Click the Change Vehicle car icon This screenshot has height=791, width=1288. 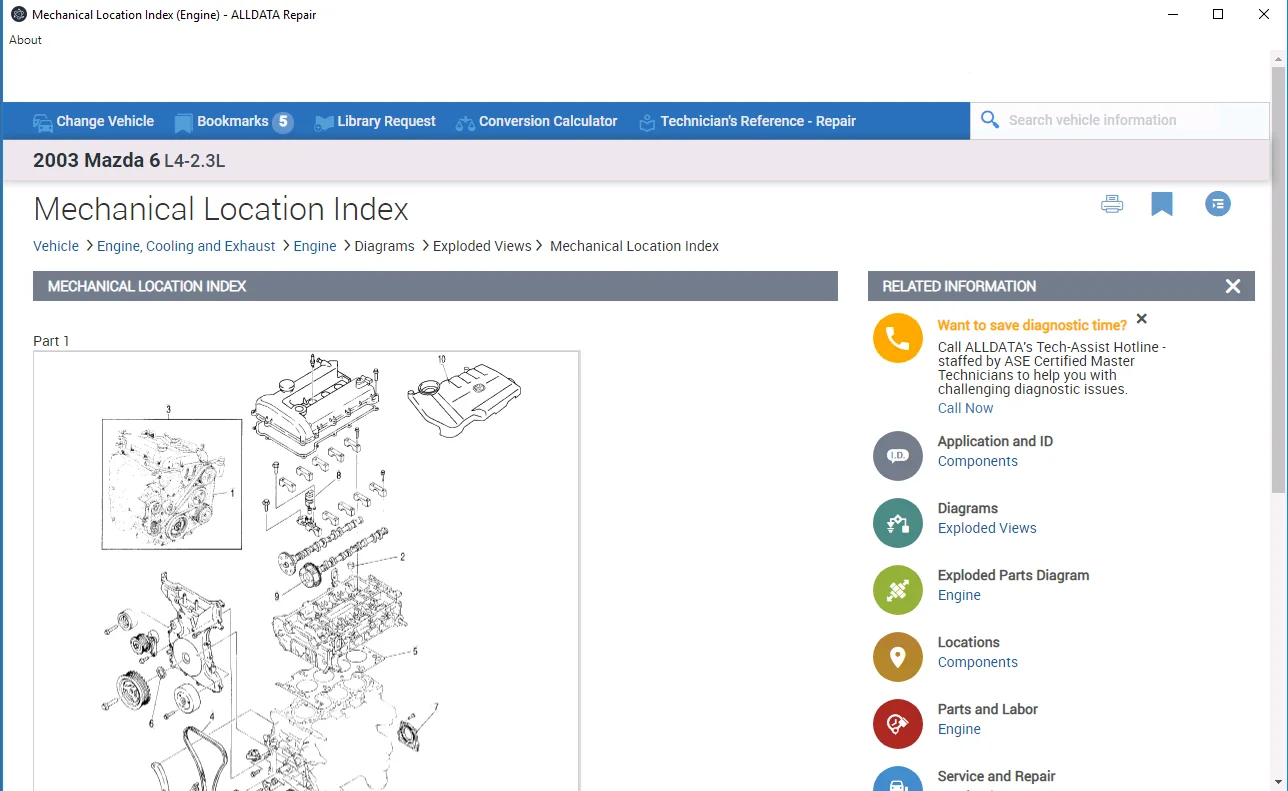pos(43,122)
